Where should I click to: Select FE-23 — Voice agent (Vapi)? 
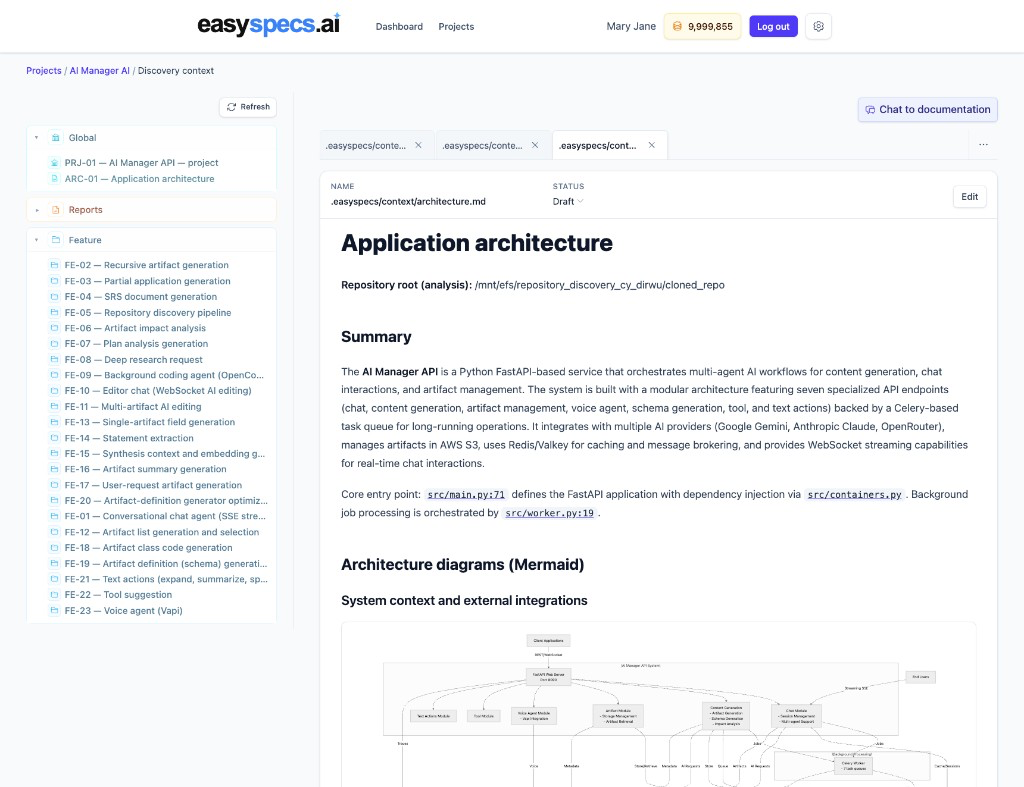click(x=123, y=611)
